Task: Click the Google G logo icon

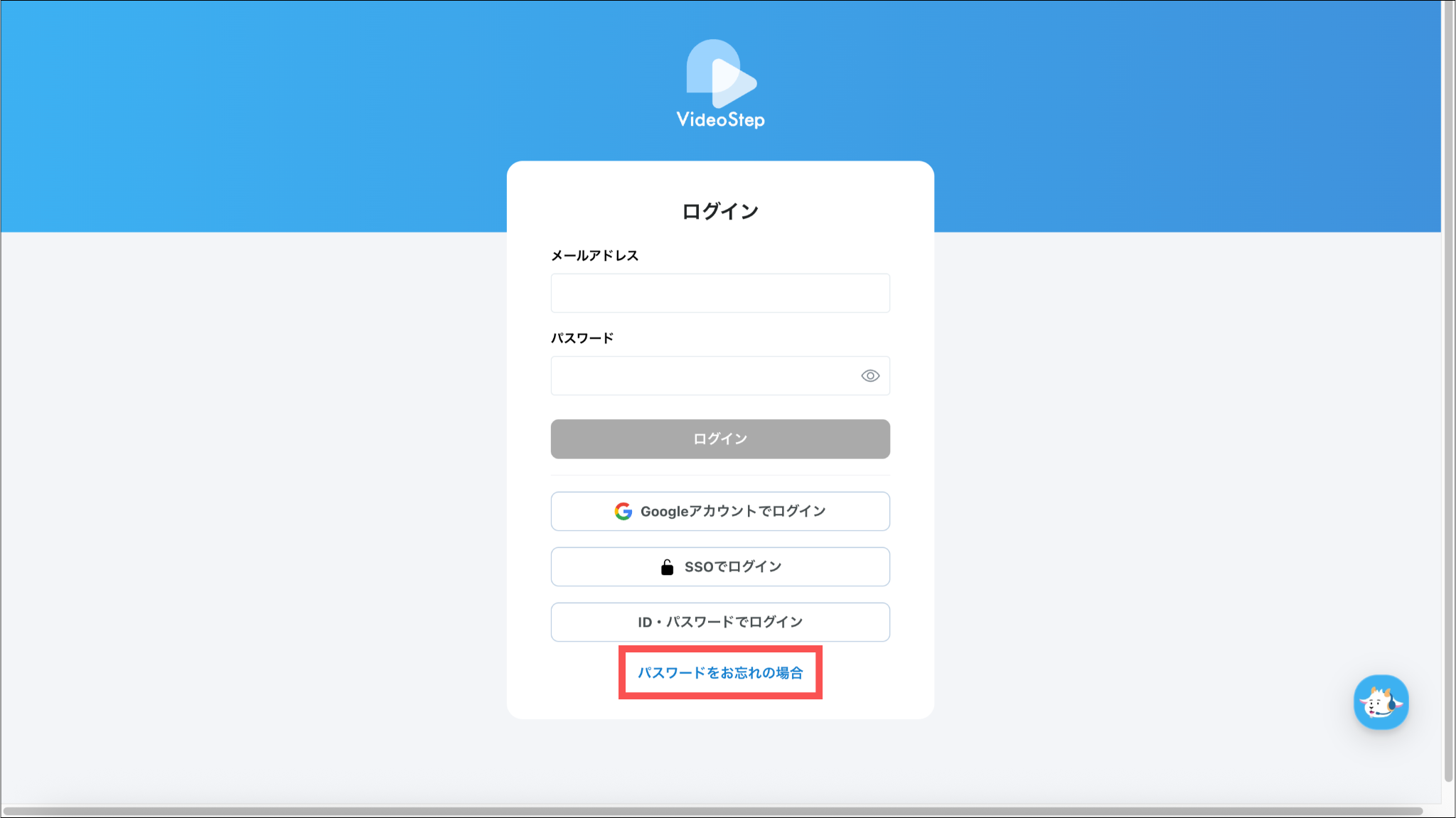Action: (623, 511)
